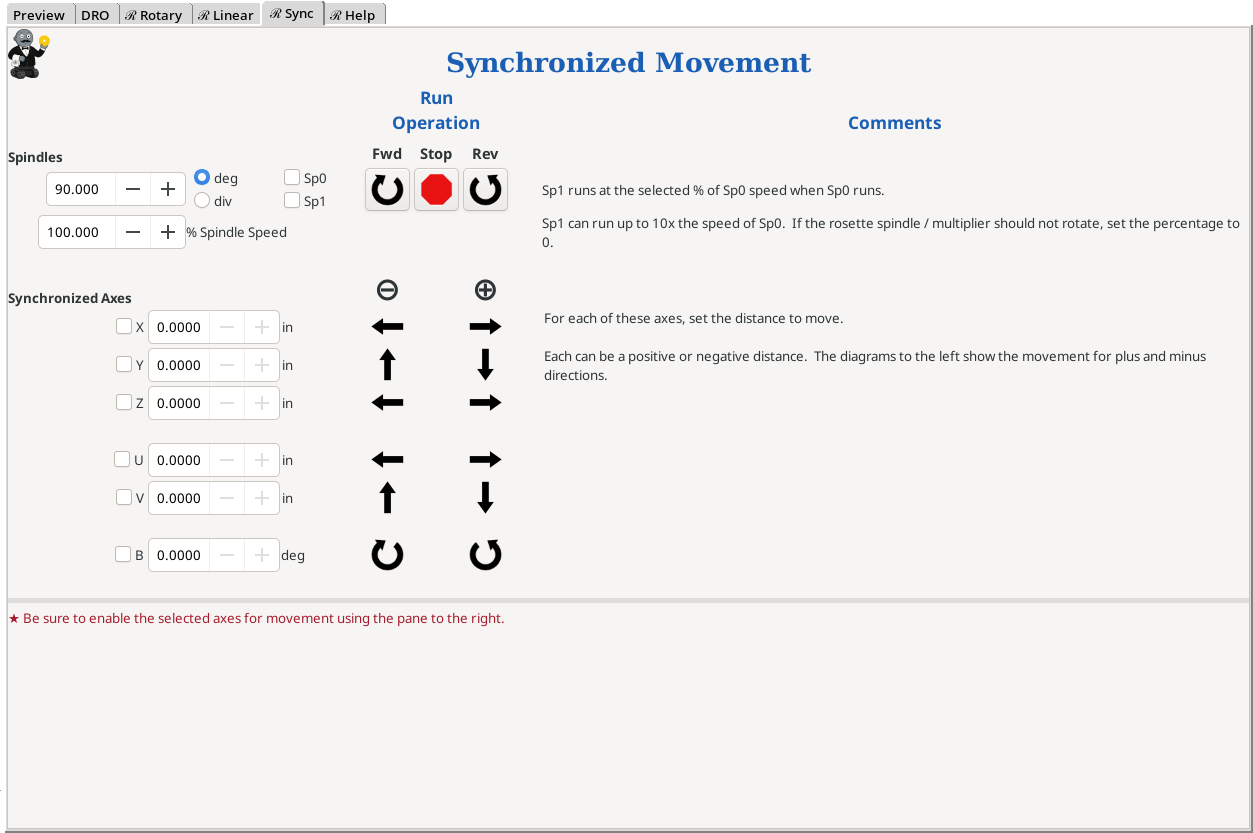The width and height of the screenshot is (1253, 833).
Task: Click the robot mascot icon at top left
Action: (27, 53)
